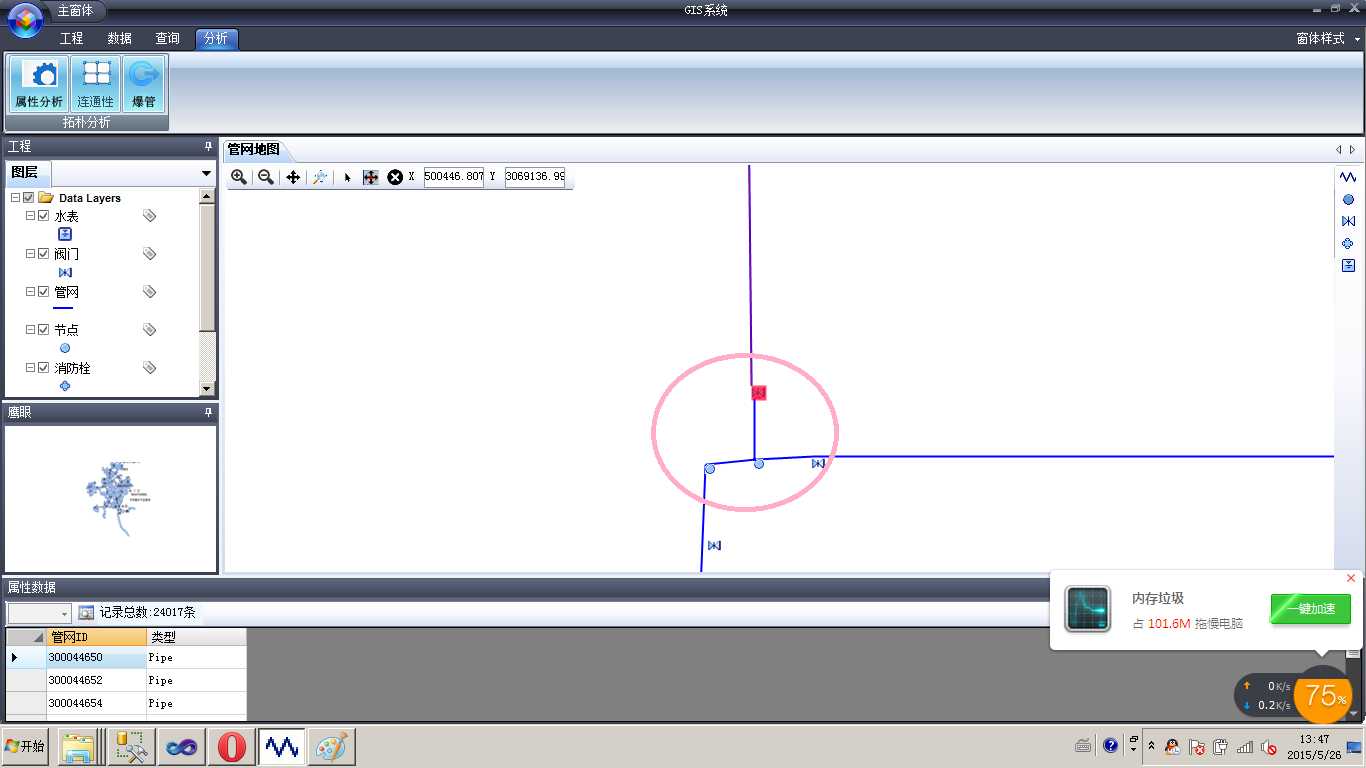Uncheck the 水表 layer checkbox
This screenshot has height=768, width=1366.
pos(43,216)
